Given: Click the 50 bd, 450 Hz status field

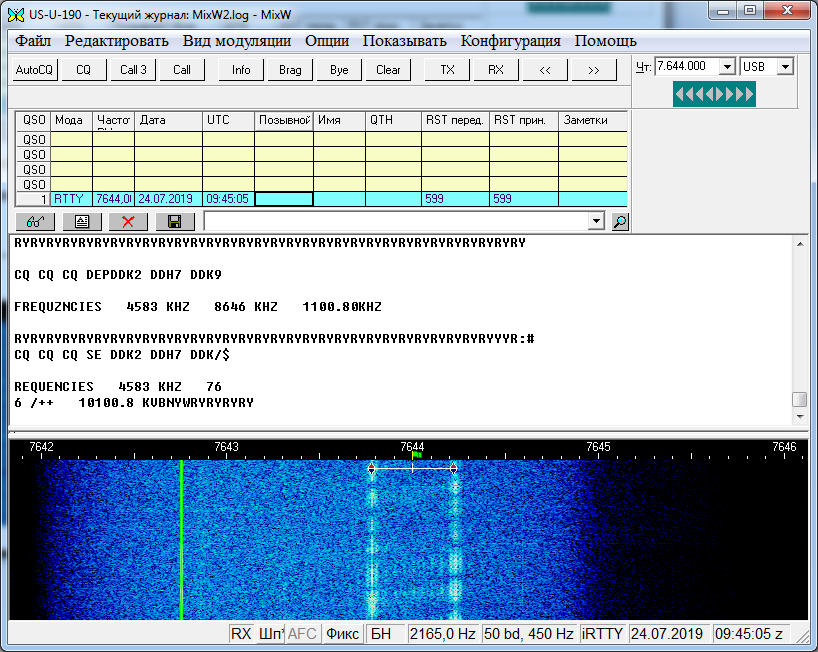Looking at the screenshot, I should 528,634.
